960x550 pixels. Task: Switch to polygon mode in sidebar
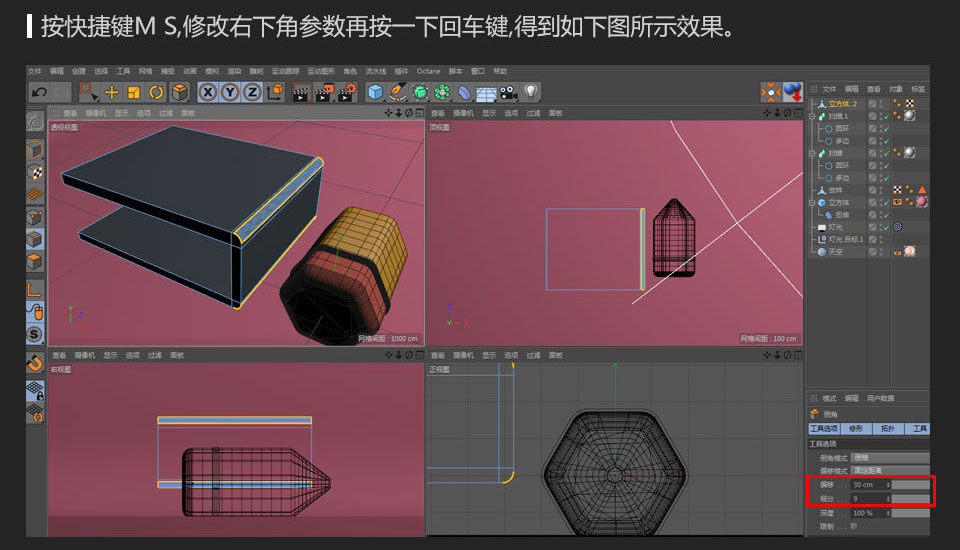(x=35, y=262)
